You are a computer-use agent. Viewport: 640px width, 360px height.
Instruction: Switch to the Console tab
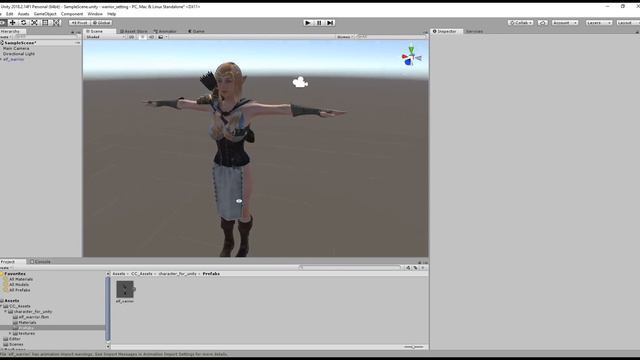tap(40, 262)
